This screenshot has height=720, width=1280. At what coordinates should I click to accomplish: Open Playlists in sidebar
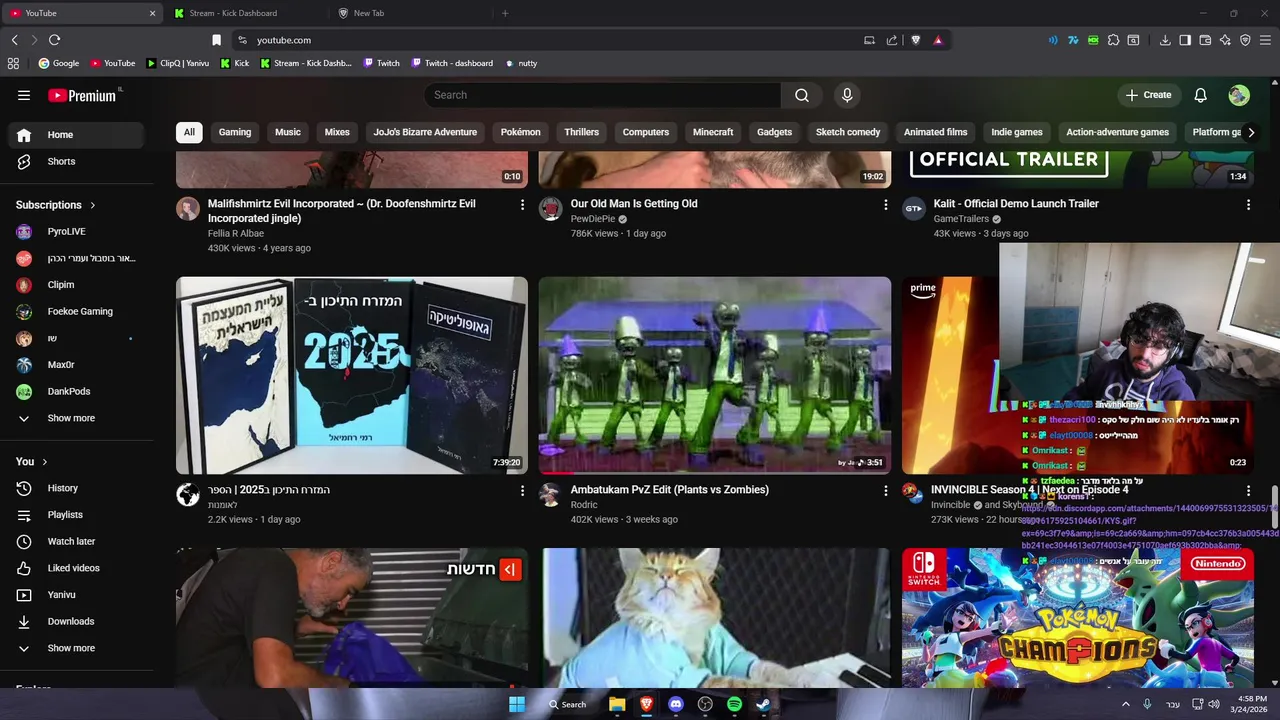tap(78, 515)
